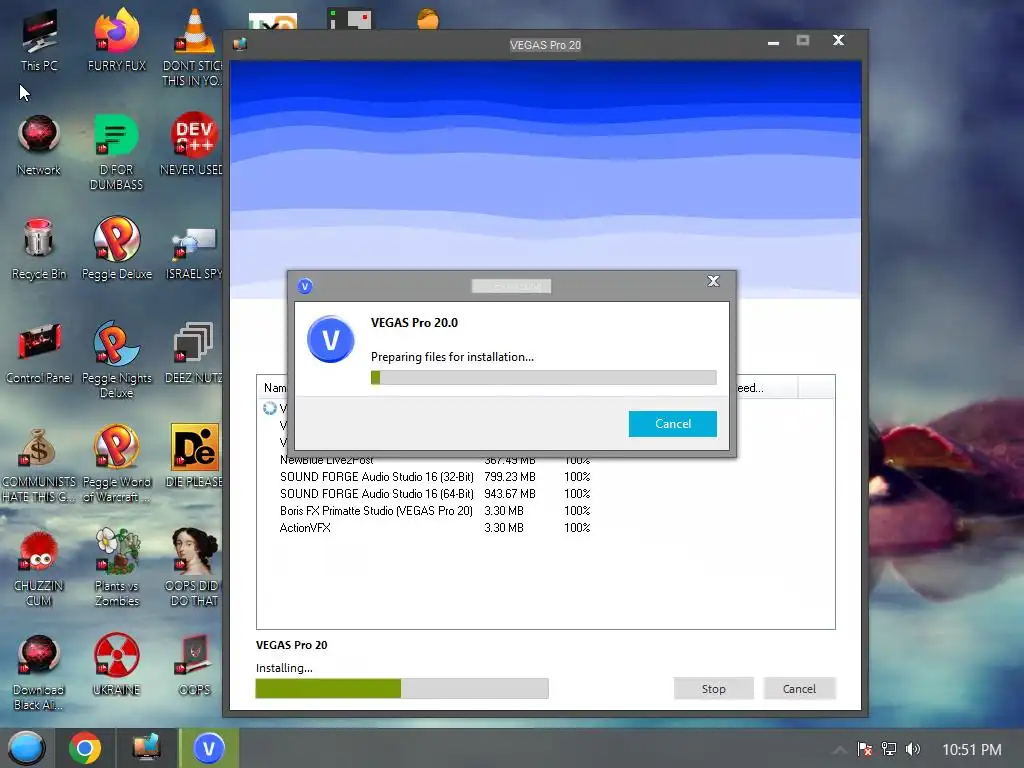The height and width of the screenshot is (768, 1024).
Task: Click the installer window title bar icon
Action: point(240,44)
